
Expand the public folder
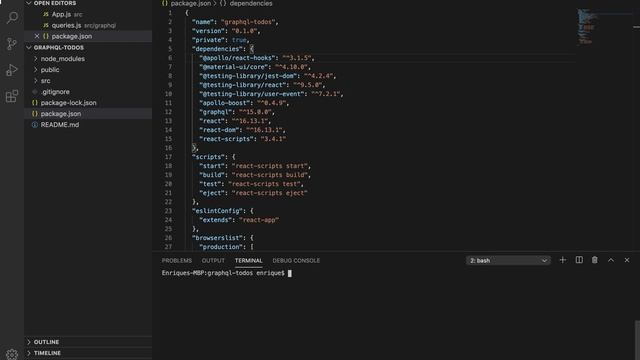(36, 70)
